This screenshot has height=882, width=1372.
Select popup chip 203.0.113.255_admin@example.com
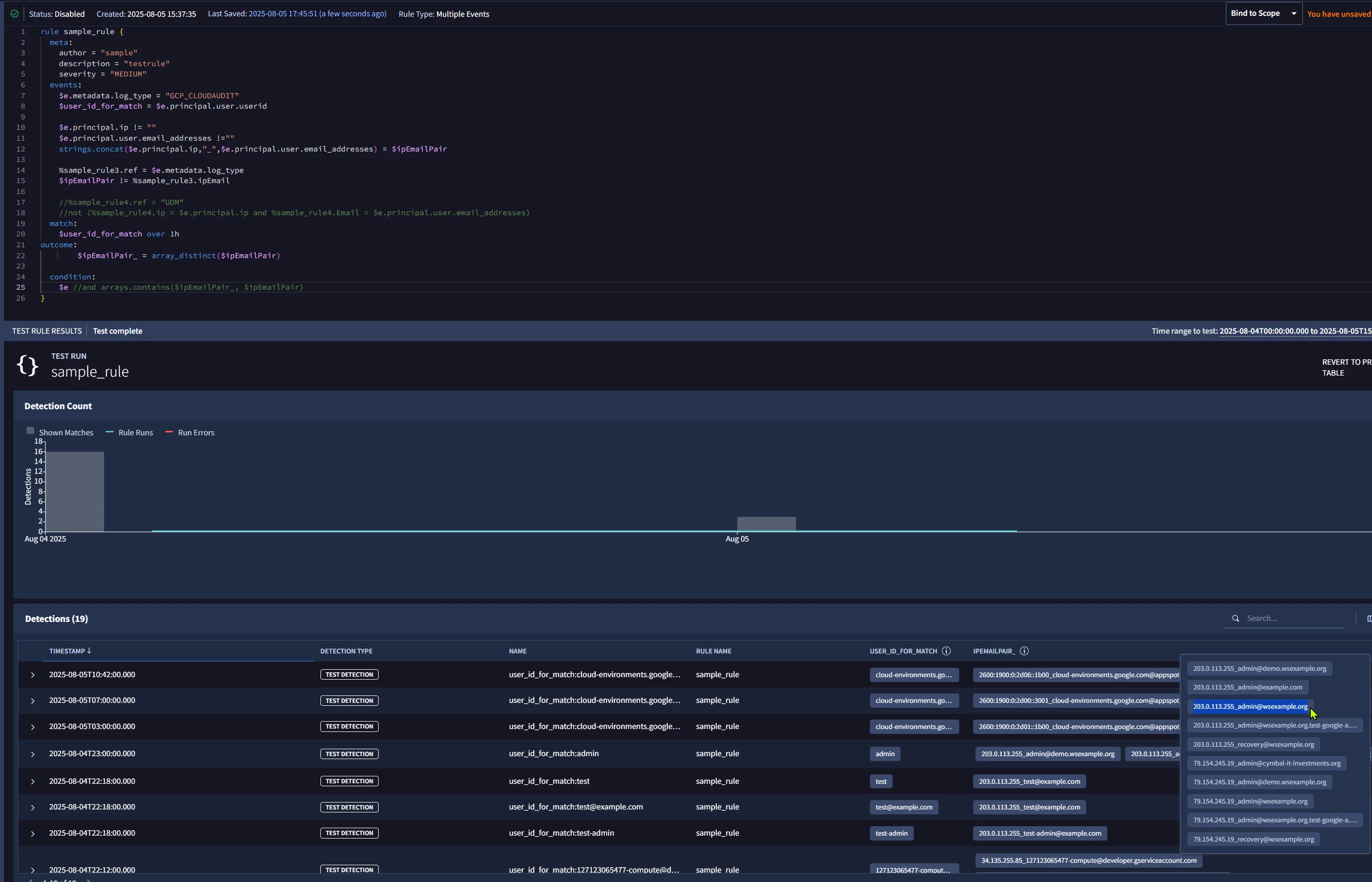tap(1247, 687)
